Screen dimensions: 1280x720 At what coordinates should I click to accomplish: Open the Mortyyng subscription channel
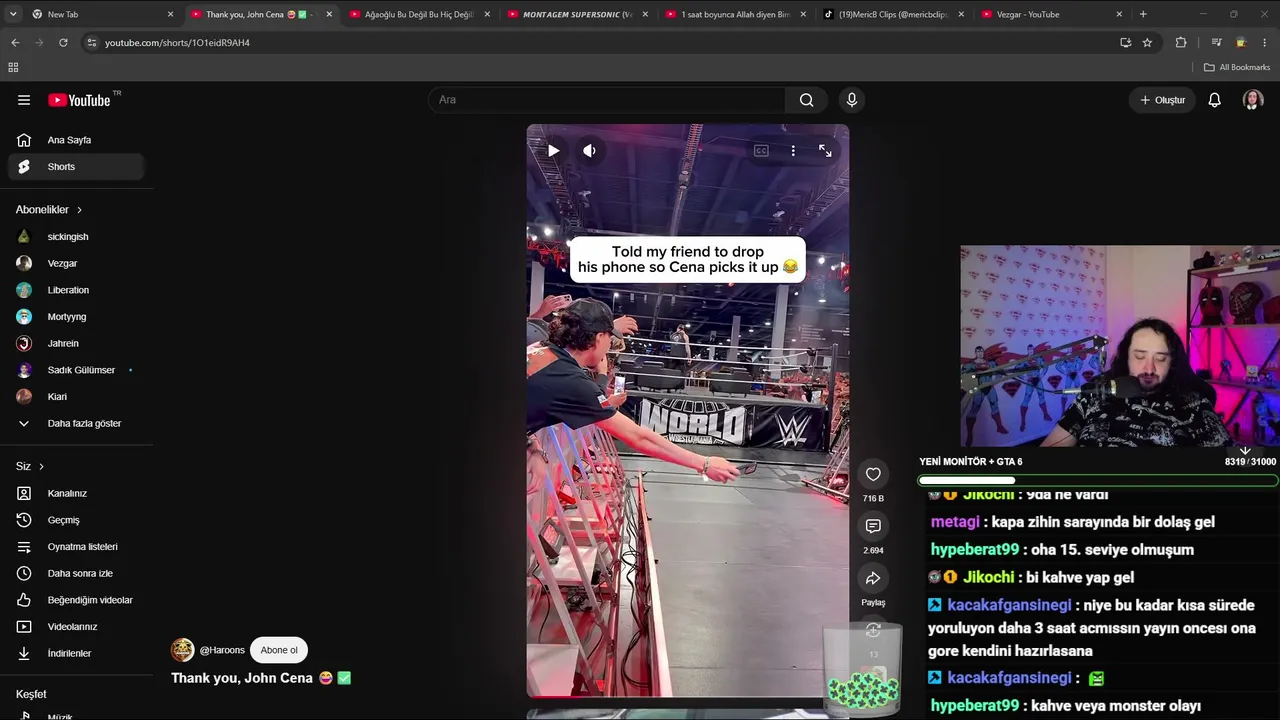click(75, 317)
